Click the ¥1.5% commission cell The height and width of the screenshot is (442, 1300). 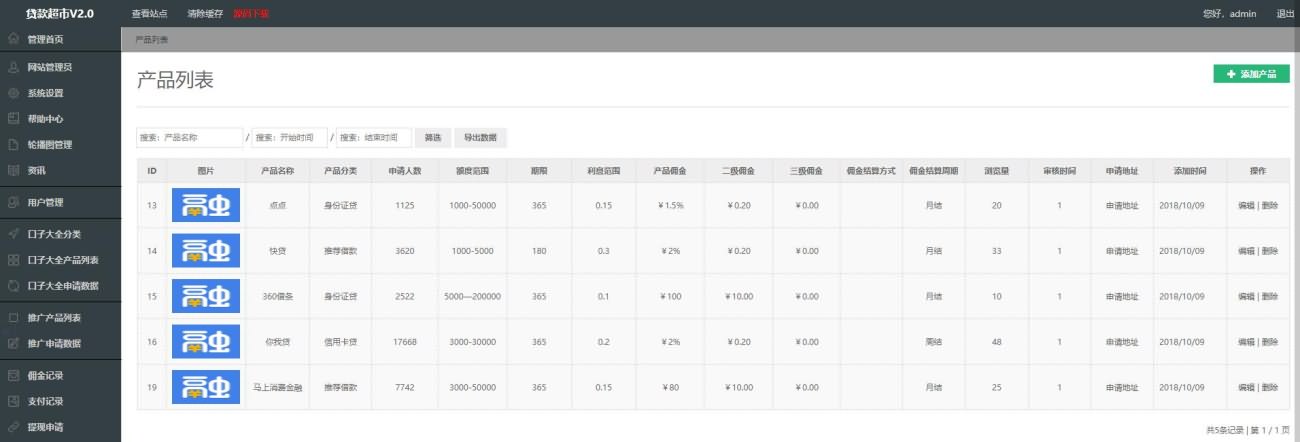click(671, 205)
